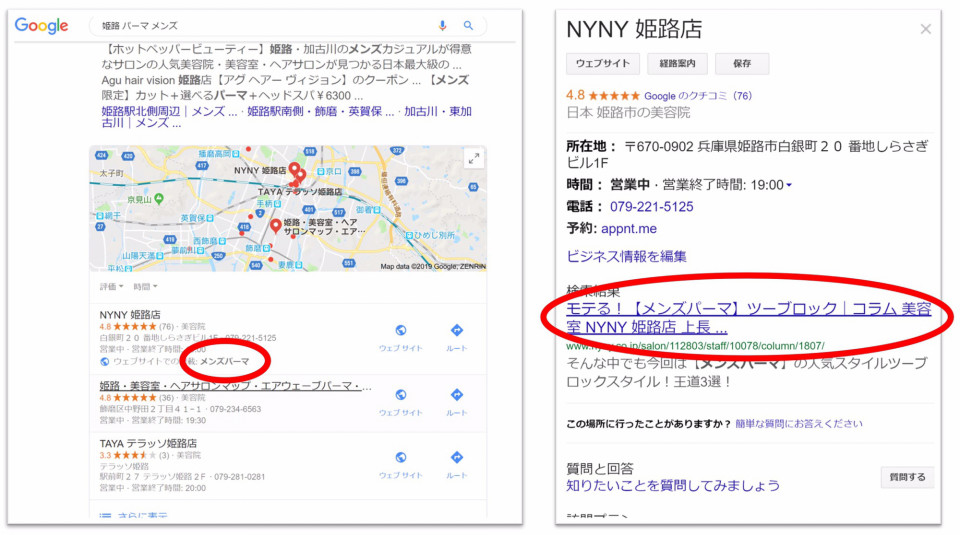960x535 pixels.
Task: Click the 経路案内 button
Action: pos(677,63)
